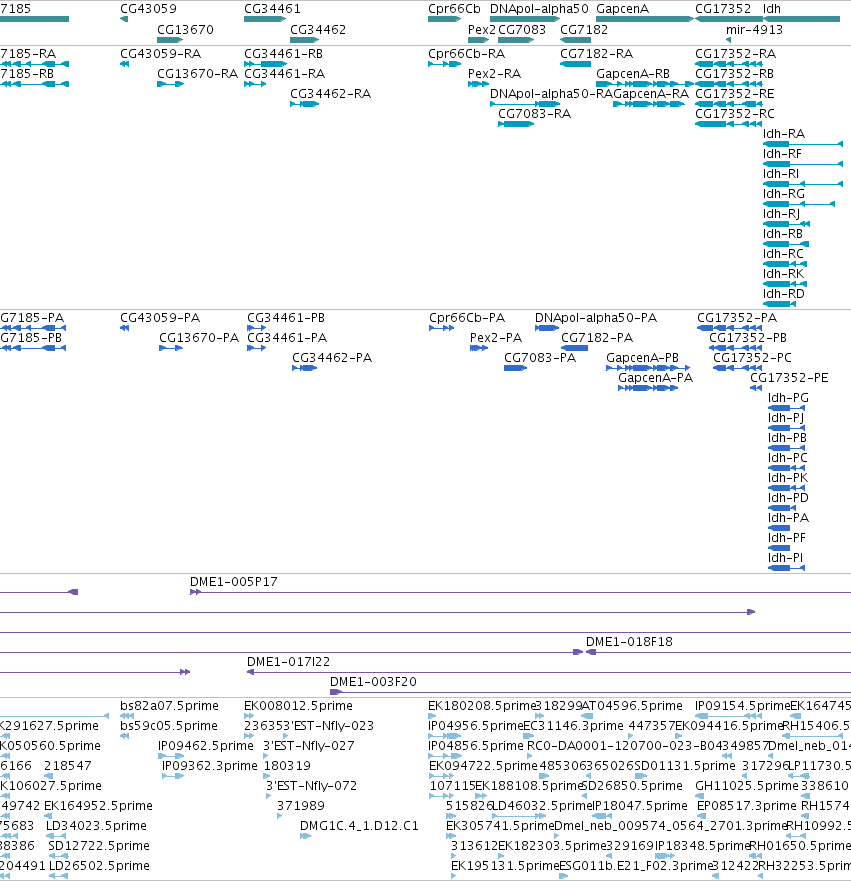Image resolution: width=851 pixels, height=881 pixels.
Task: Click the bs59c05.5prime EST label
Action: click(x=169, y=726)
